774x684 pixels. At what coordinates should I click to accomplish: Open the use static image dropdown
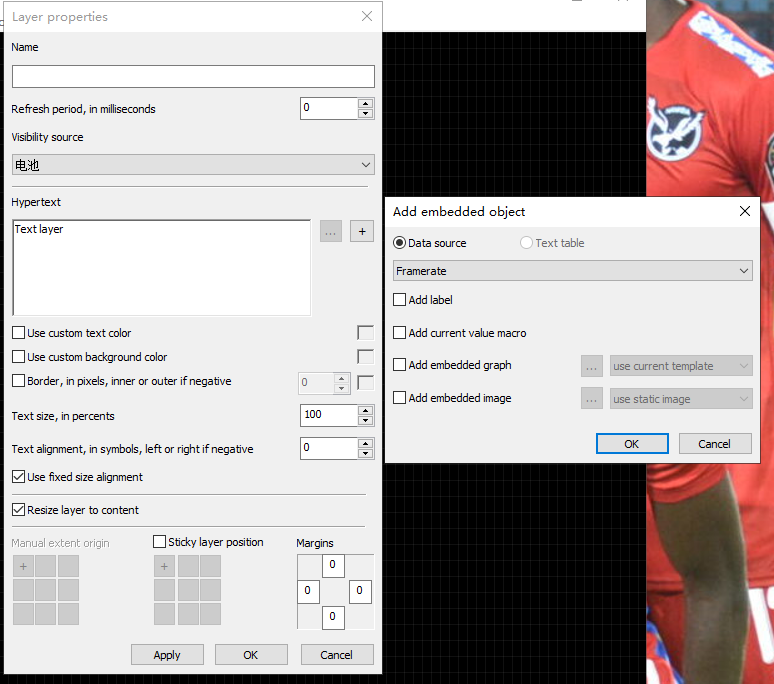681,399
